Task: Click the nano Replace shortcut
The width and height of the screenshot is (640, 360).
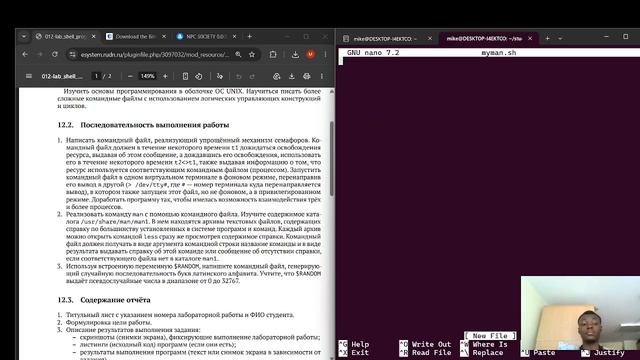Action: 482,353
